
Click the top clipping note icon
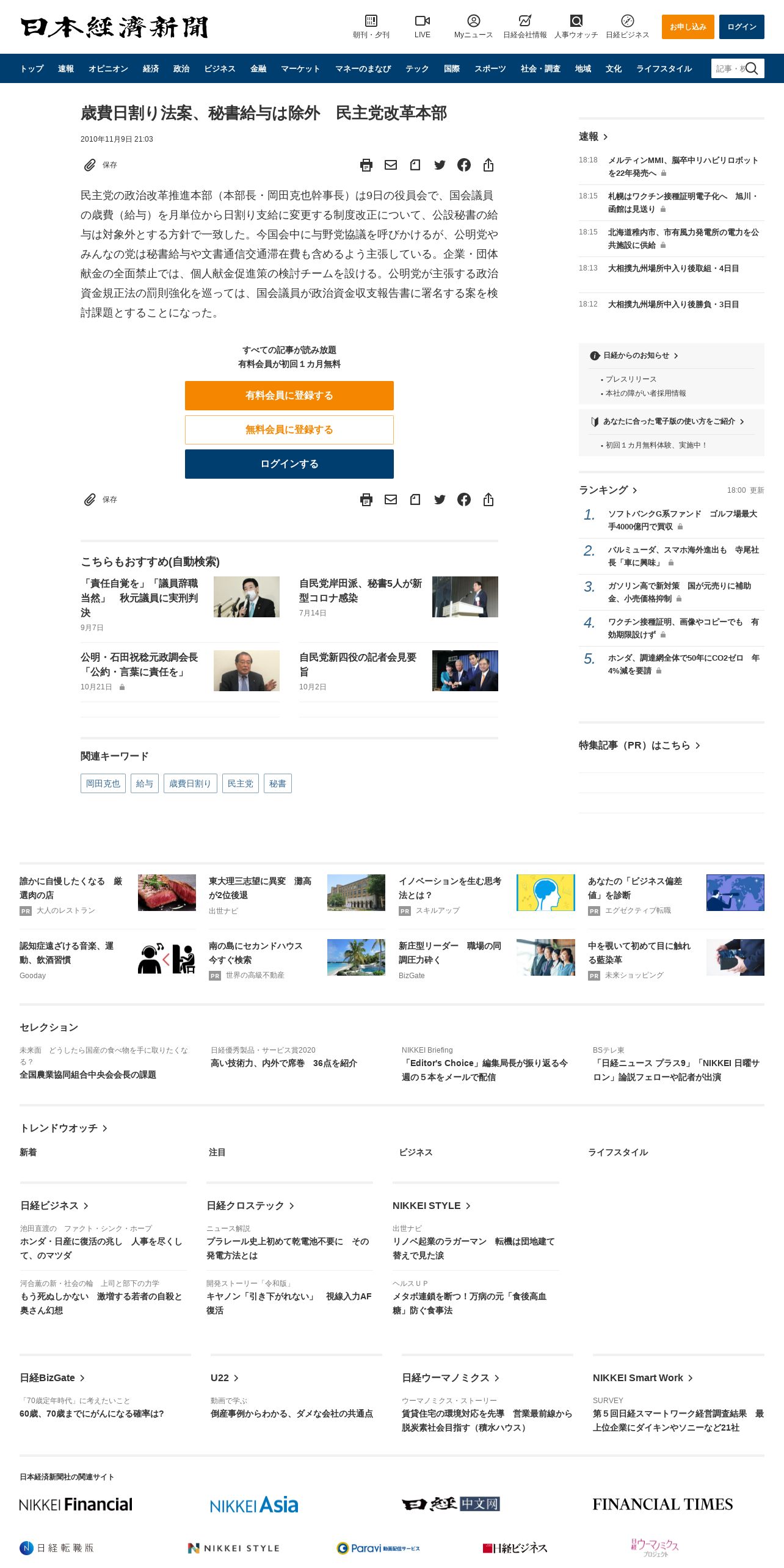415,165
